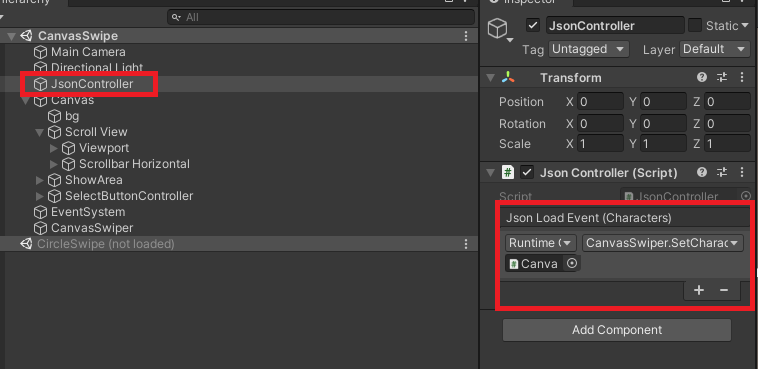Click the hierarchy search field
758x369 pixels.
click(x=321, y=17)
